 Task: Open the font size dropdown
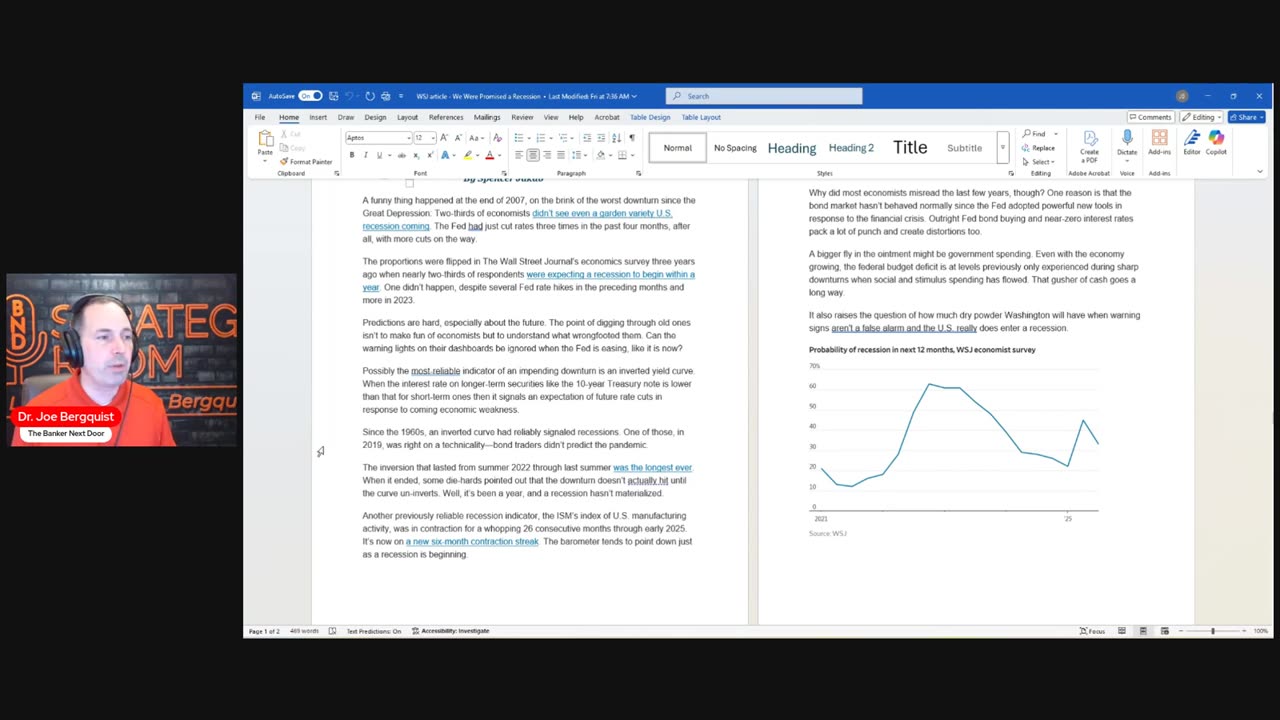(431, 138)
